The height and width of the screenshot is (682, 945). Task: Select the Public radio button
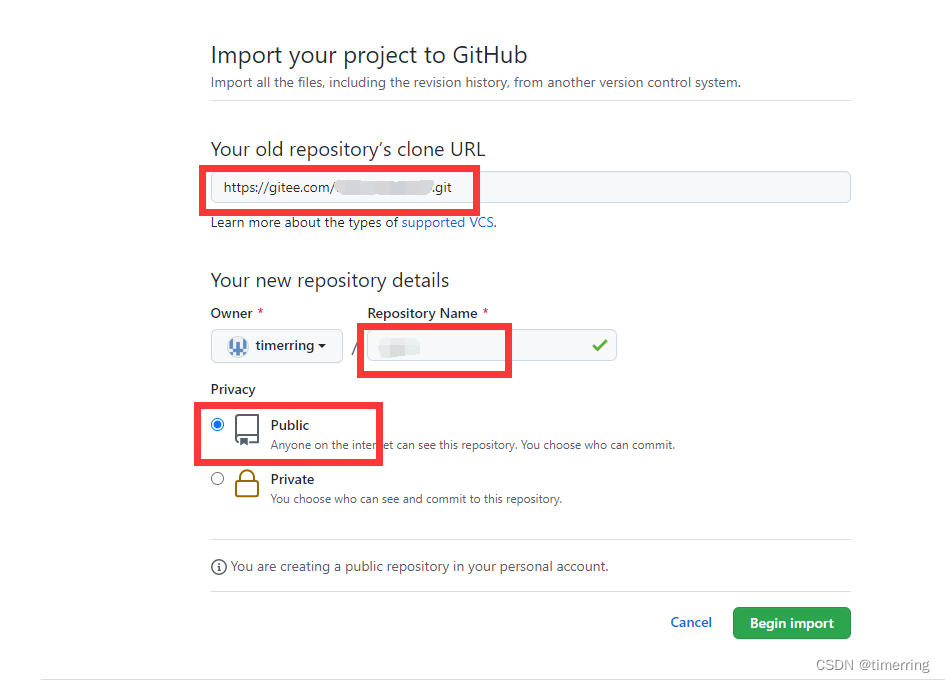click(218, 425)
